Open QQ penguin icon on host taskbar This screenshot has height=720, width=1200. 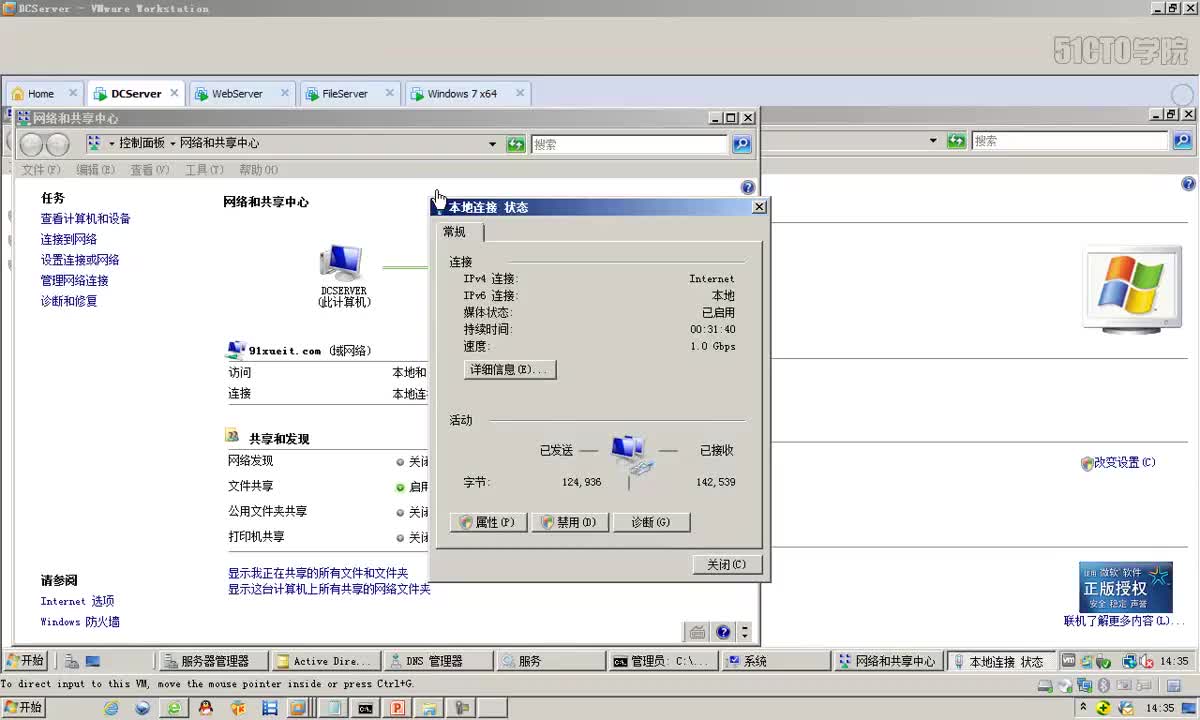point(206,708)
